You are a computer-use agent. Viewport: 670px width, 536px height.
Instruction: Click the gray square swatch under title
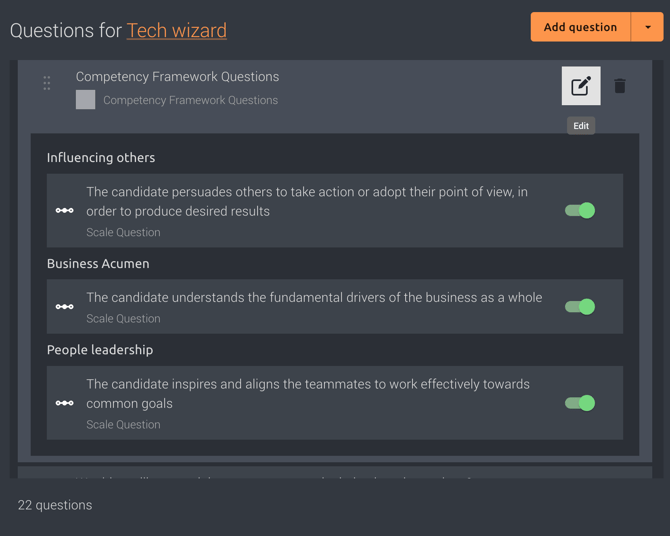click(85, 100)
